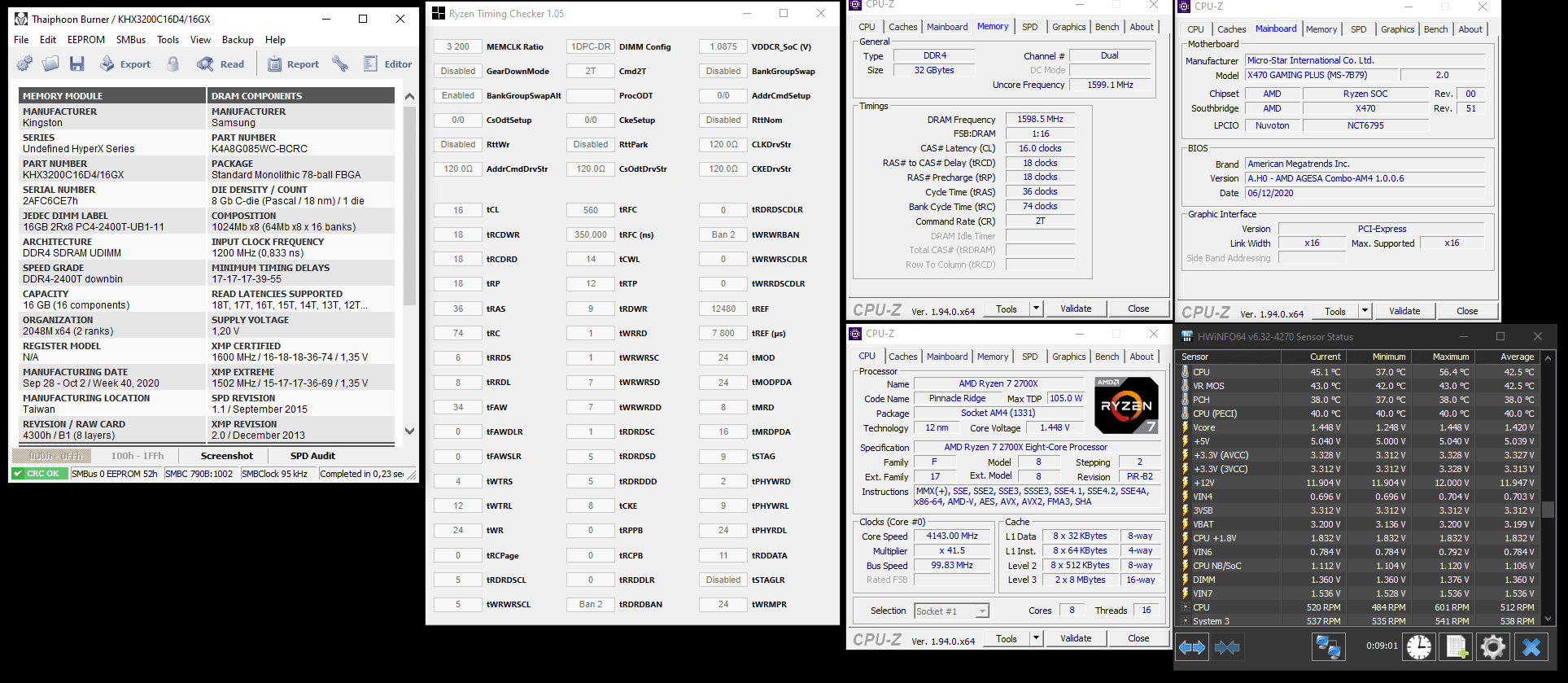
Task: Click the Thaiphoon Burner title bar icon
Action: tap(21, 19)
